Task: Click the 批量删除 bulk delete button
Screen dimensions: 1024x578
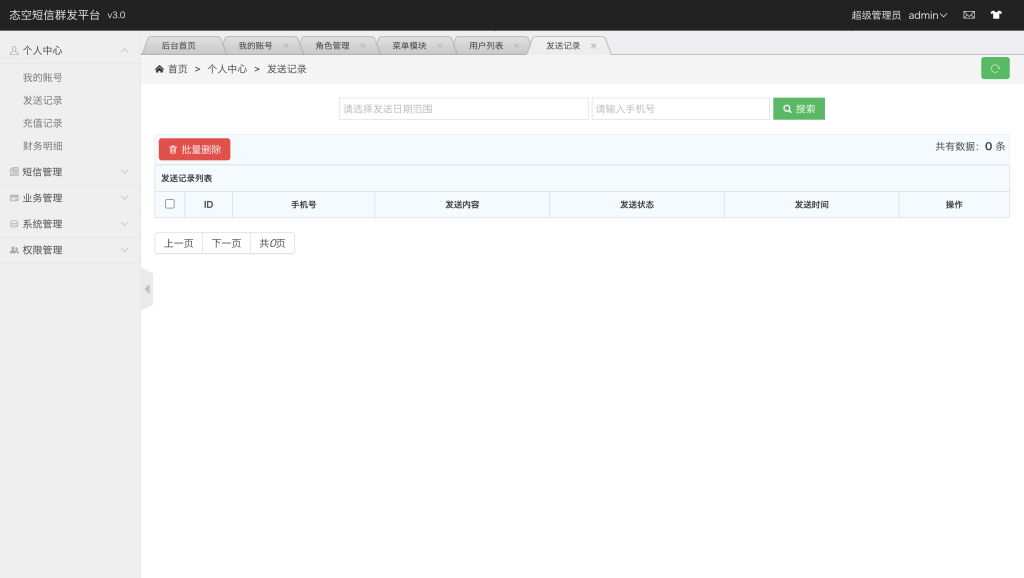Action: coord(196,148)
